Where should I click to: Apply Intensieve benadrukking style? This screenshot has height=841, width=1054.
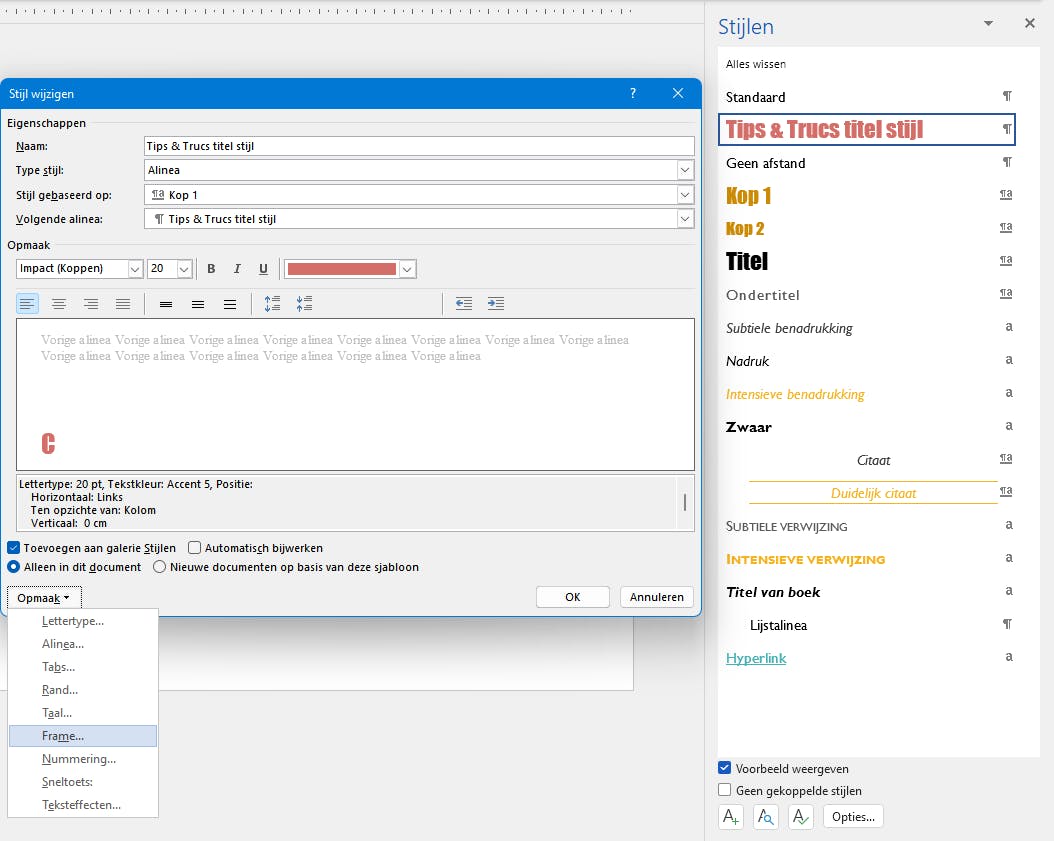tap(866, 394)
